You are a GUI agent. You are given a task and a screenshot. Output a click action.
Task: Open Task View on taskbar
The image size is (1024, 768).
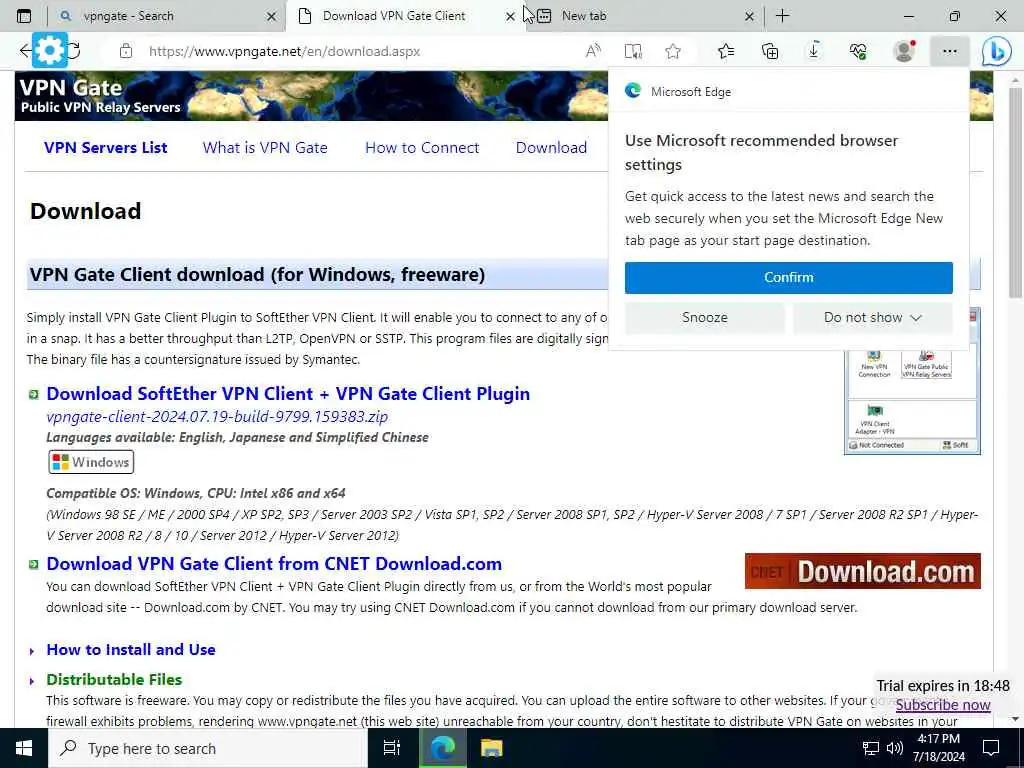coord(392,748)
